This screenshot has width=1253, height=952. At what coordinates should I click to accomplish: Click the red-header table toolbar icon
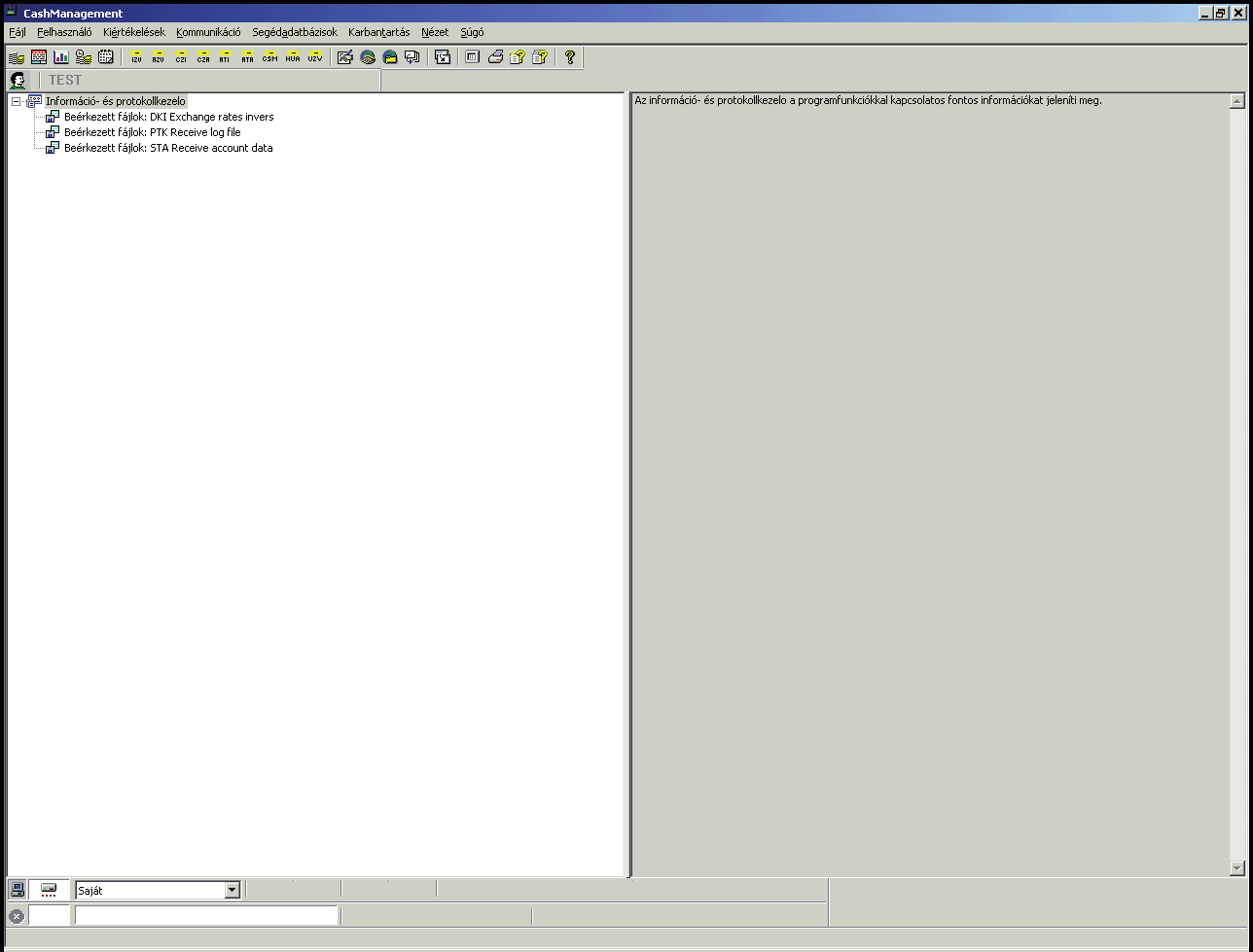[39, 57]
